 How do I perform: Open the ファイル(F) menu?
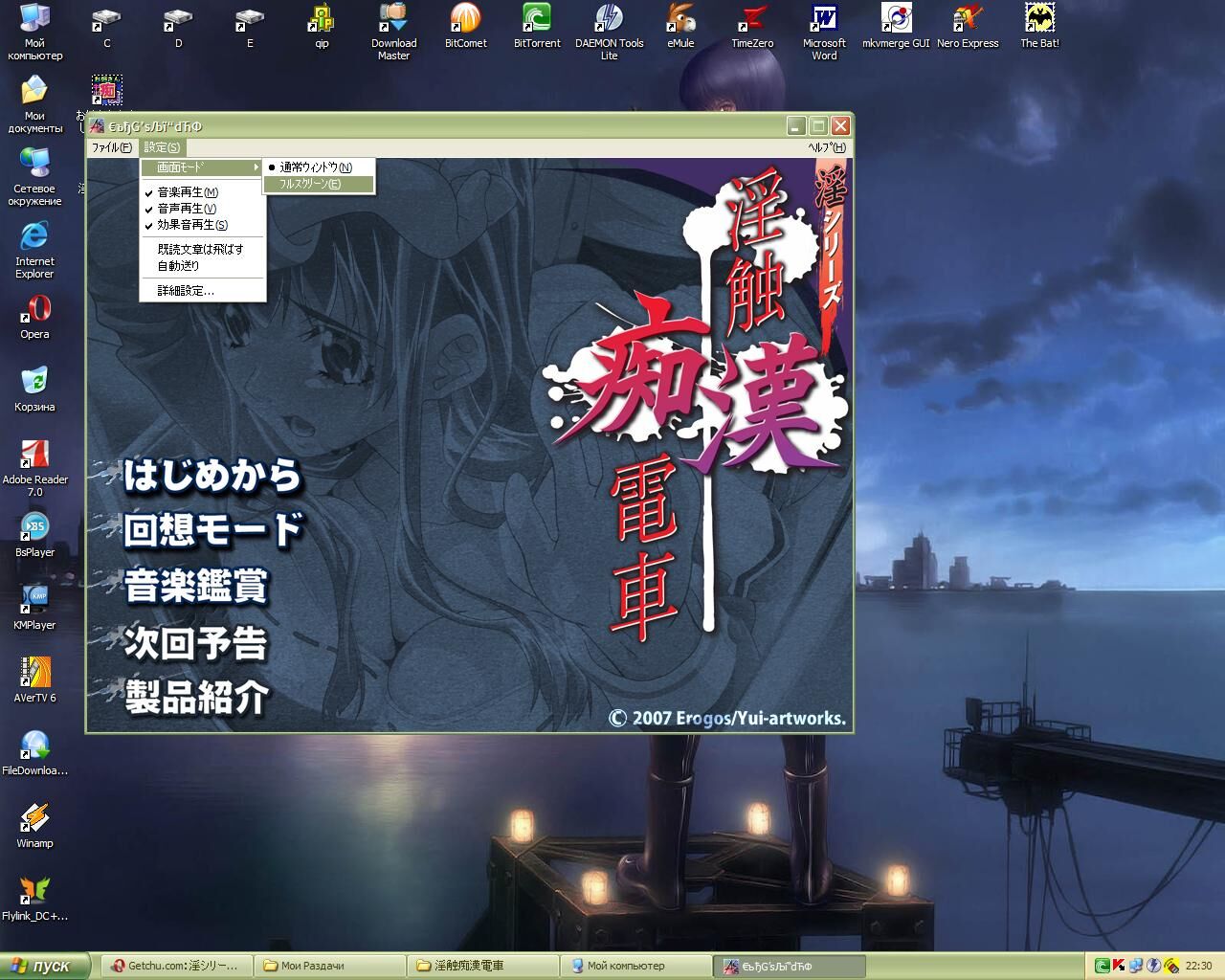pyautogui.click(x=111, y=147)
